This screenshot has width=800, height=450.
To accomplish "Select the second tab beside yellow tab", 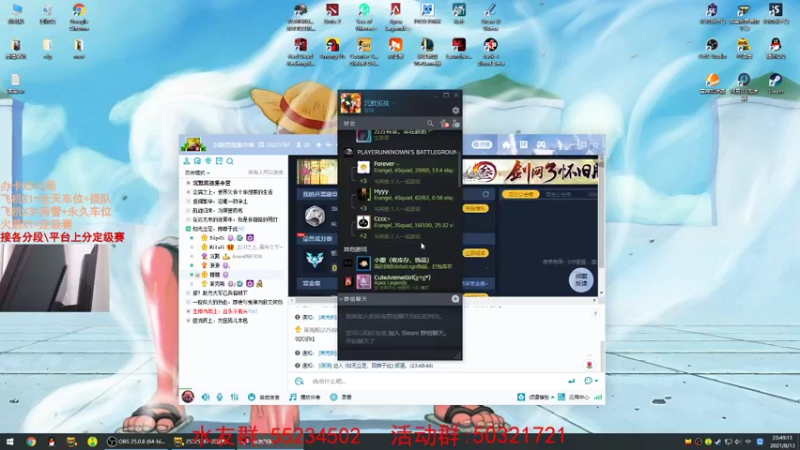I will 558,194.
